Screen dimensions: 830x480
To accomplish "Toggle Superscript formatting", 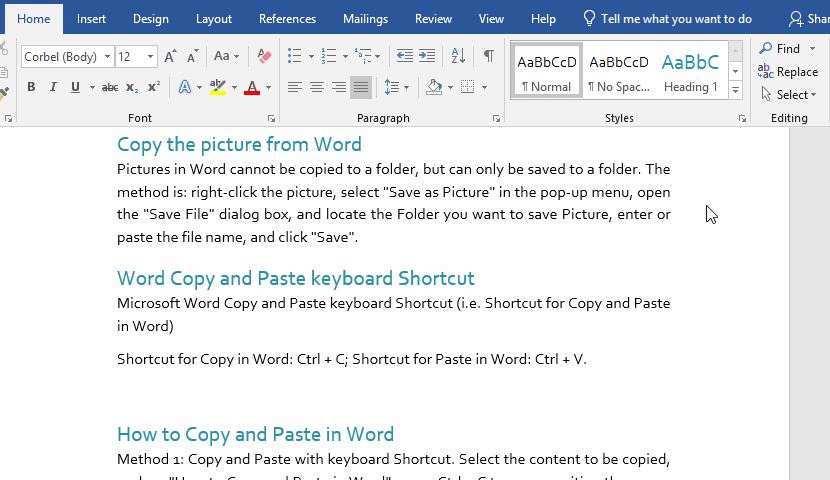I will (154, 87).
